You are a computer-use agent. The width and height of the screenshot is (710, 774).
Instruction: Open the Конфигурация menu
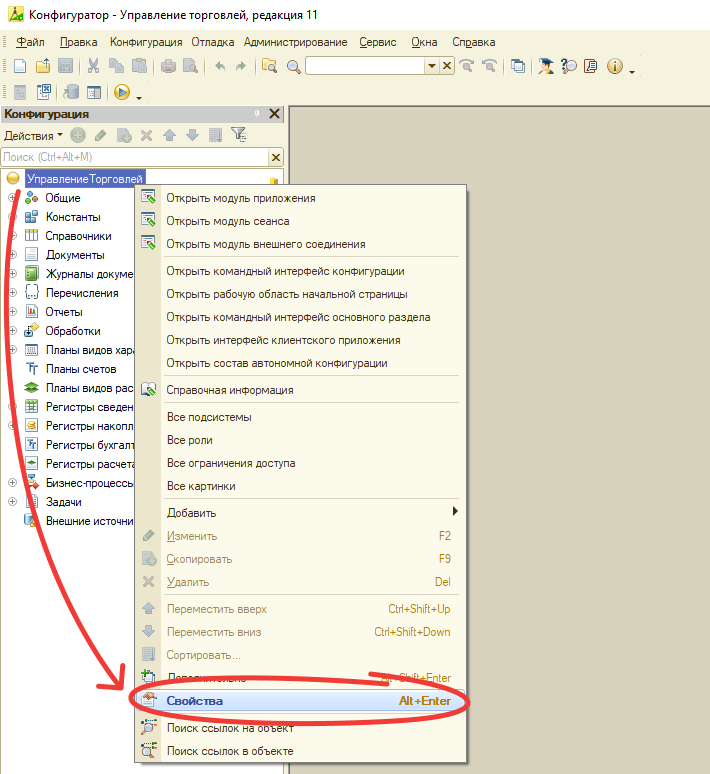tap(146, 42)
